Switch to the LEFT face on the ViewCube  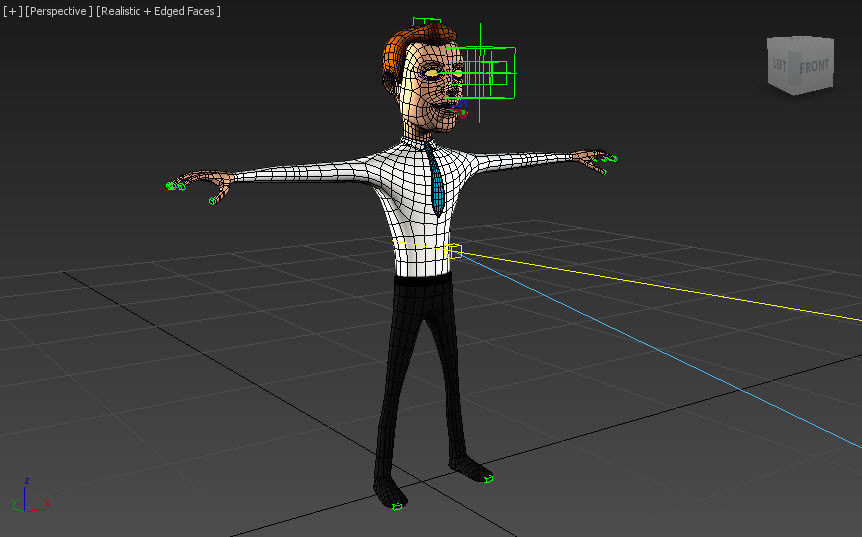pos(780,64)
